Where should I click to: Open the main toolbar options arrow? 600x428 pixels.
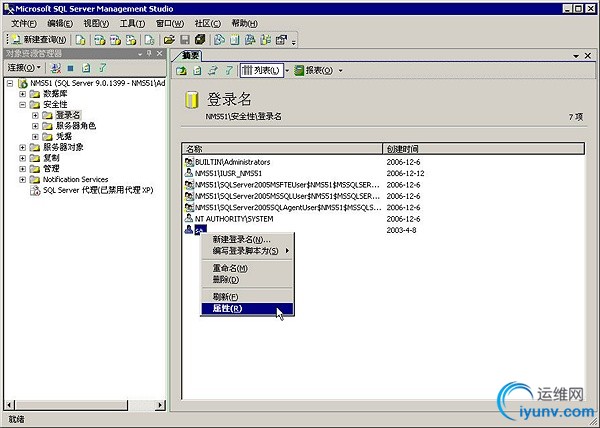pyautogui.click(x=293, y=42)
